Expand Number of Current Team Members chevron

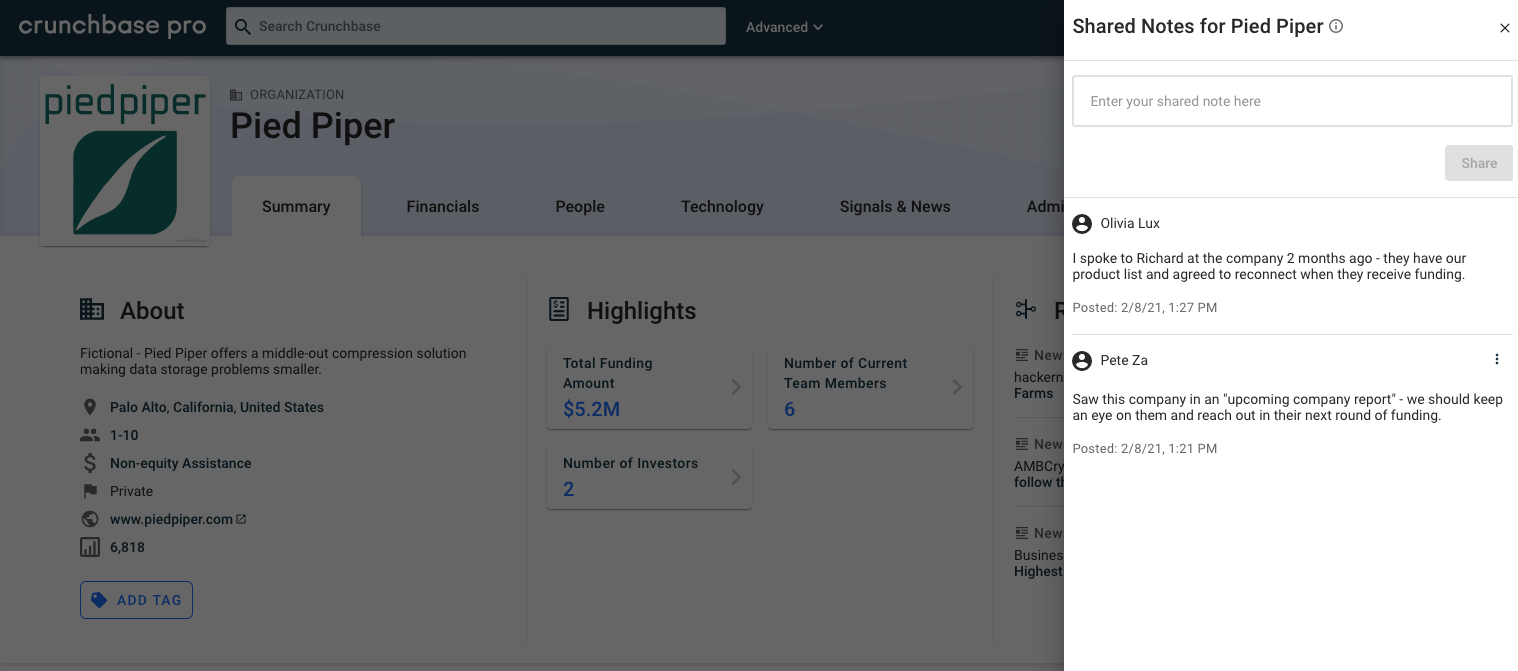957,387
